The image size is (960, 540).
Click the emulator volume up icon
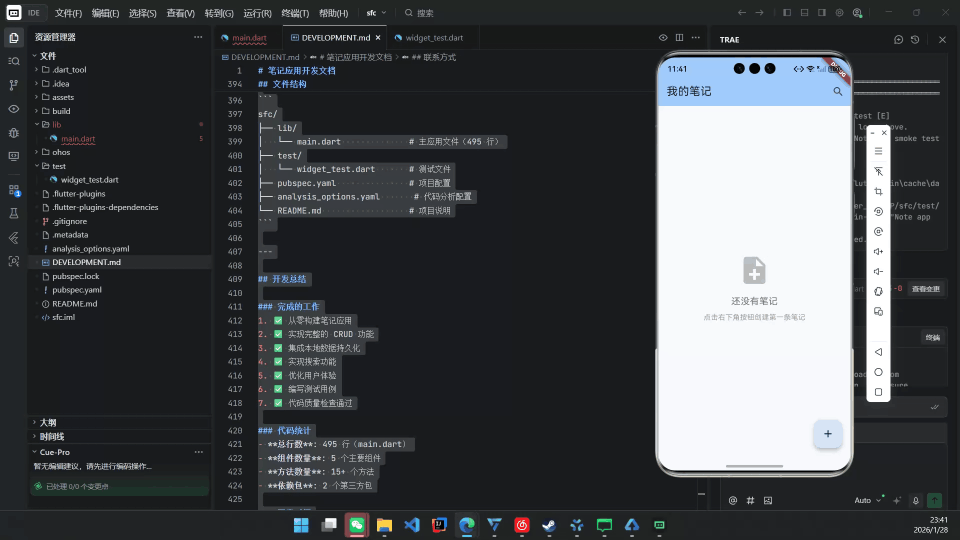[x=879, y=252]
